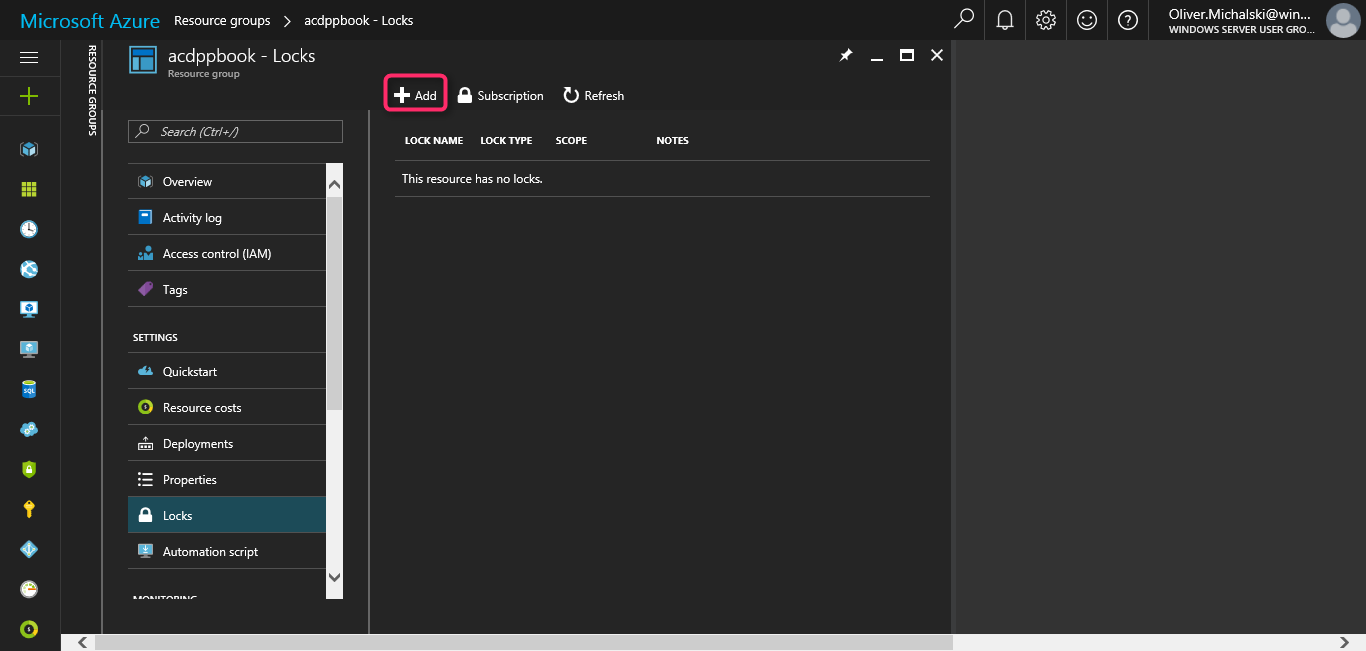Click the green plus New resource icon

click(29, 96)
